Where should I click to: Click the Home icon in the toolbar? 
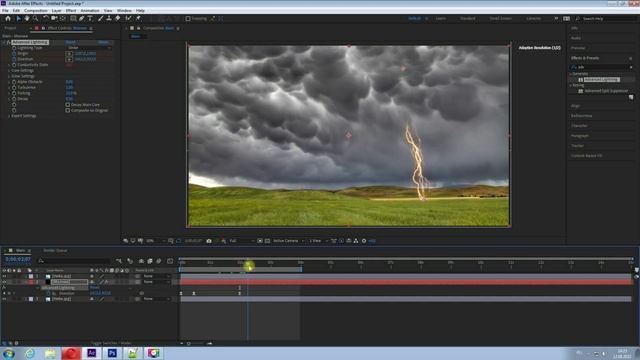coord(8,18)
